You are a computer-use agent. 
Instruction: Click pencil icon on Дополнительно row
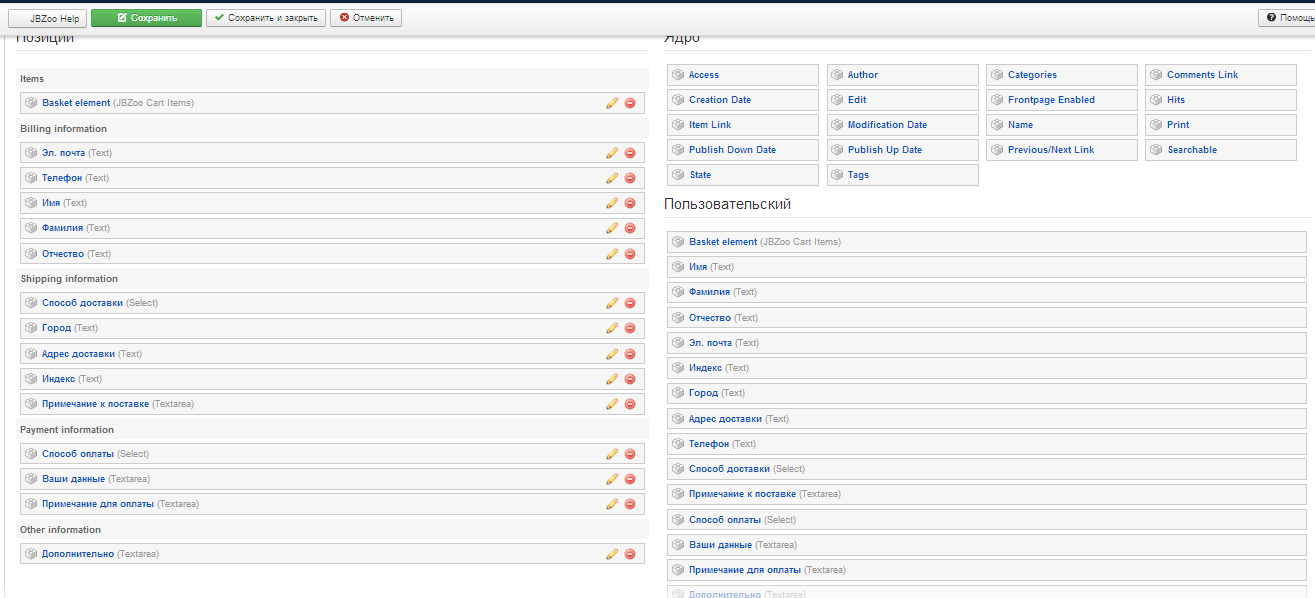tap(612, 554)
